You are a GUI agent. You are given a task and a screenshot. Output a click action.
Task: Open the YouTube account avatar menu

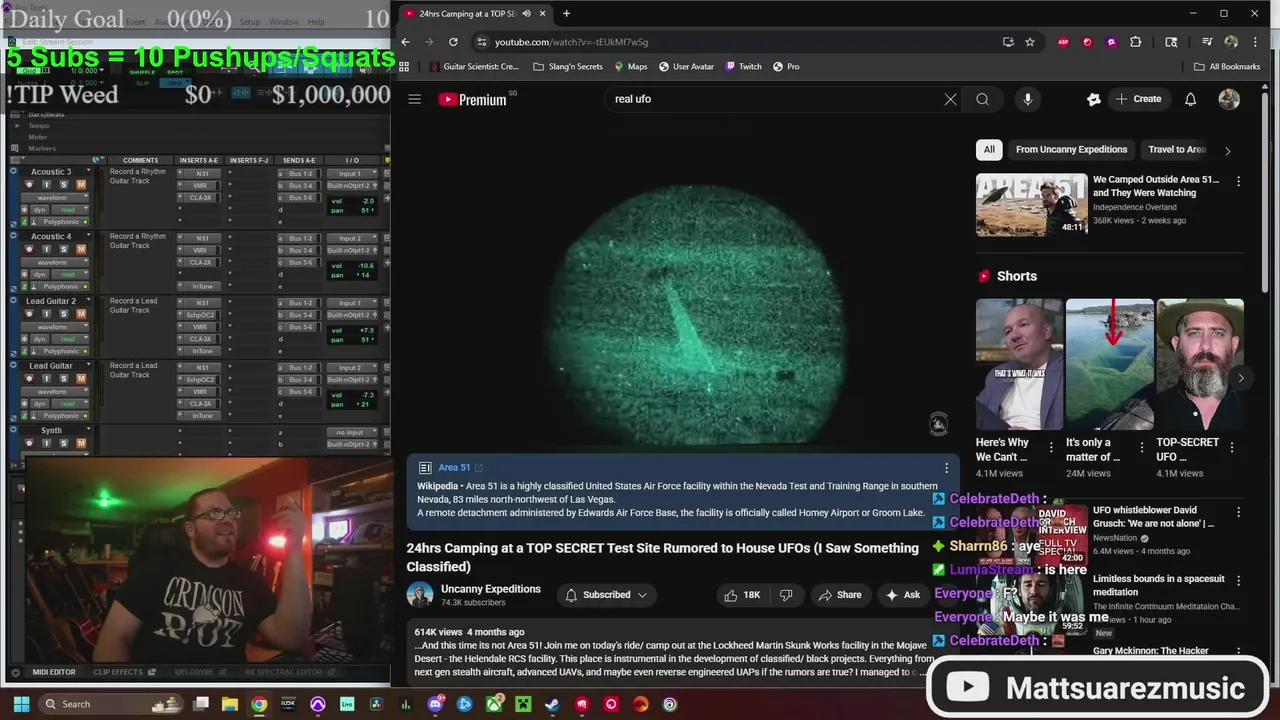(x=1229, y=99)
